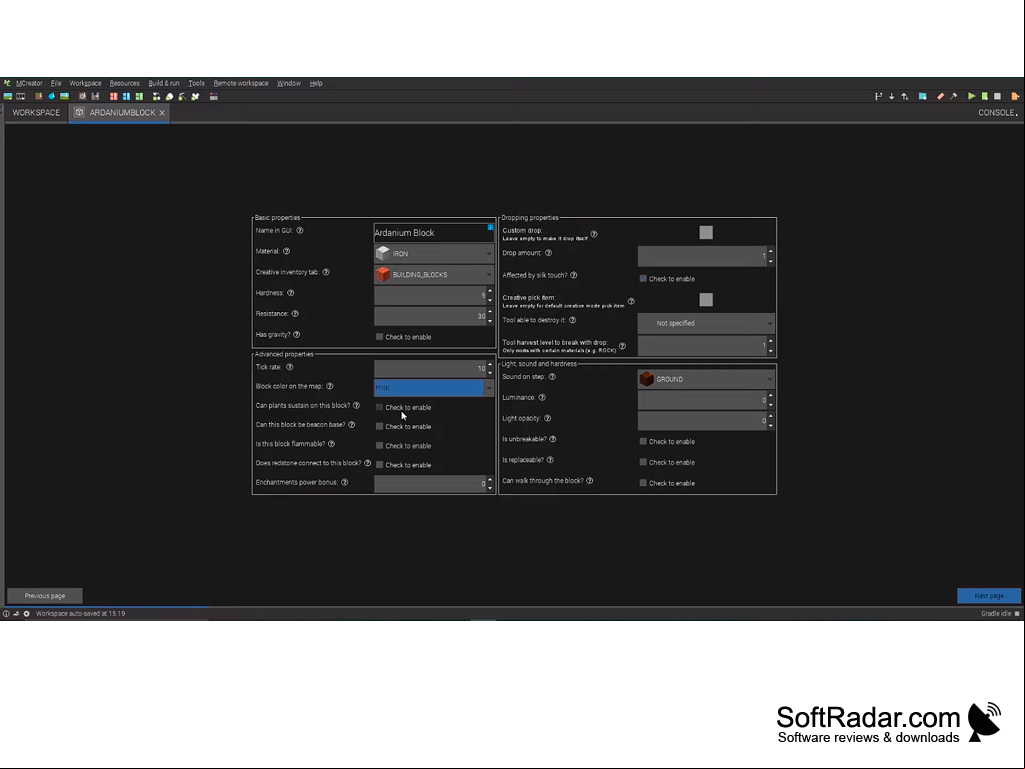The width and height of the screenshot is (1025, 769).
Task: Click info icon in status bar
Action: click(x=6, y=613)
